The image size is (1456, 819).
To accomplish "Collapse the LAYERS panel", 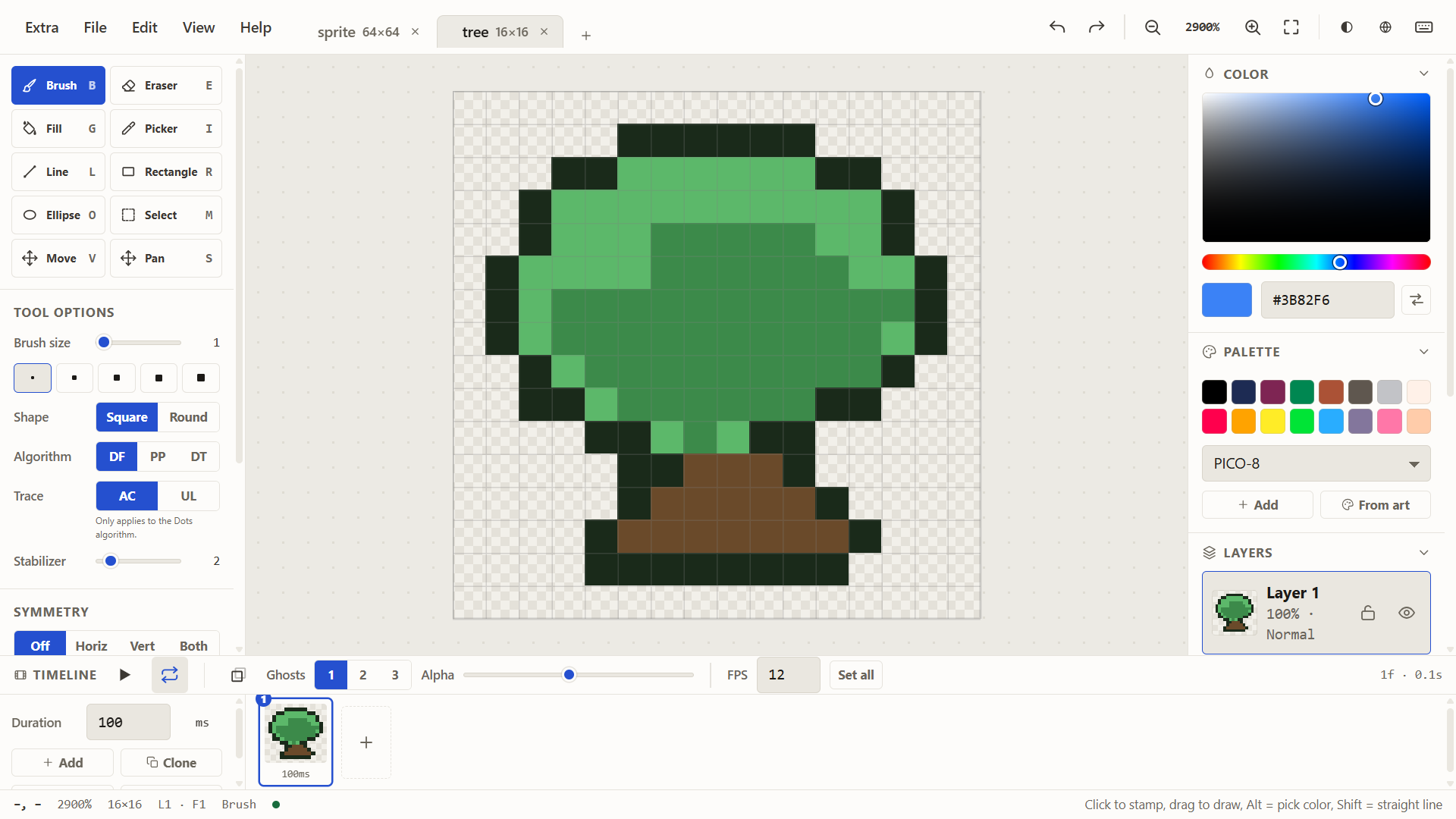I will click(1423, 553).
